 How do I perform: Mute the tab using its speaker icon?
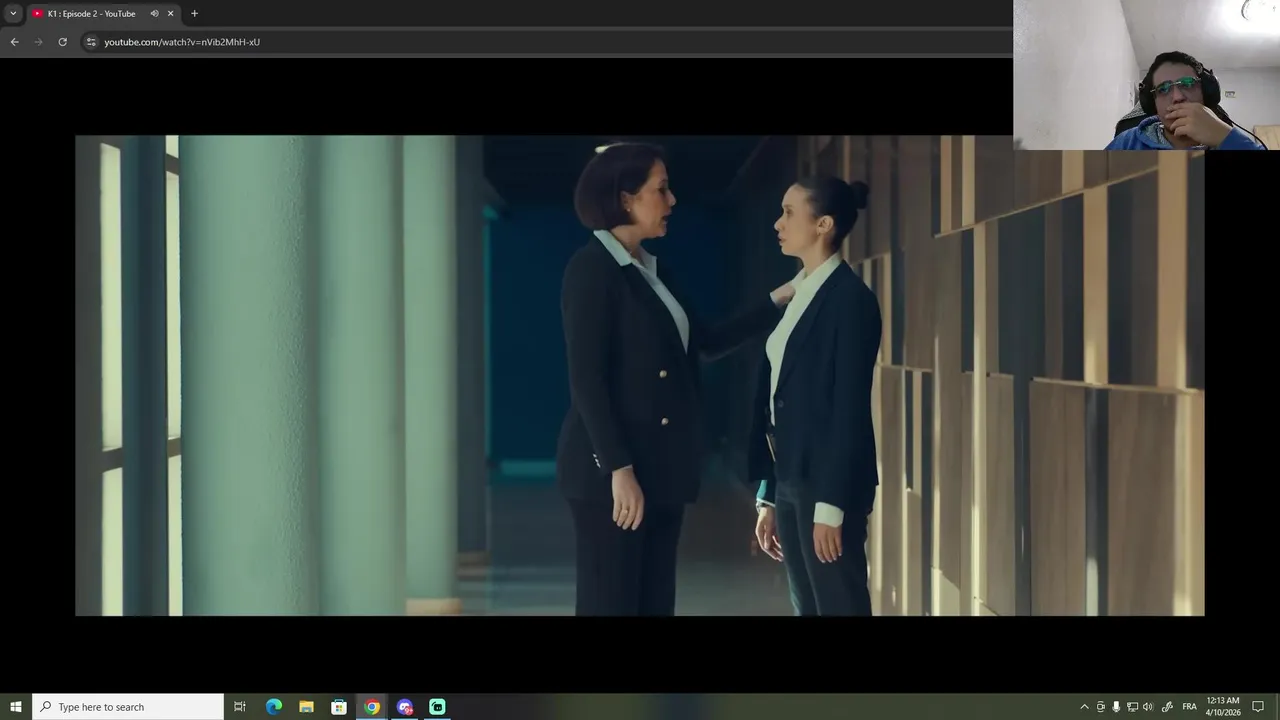(x=154, y=14)
